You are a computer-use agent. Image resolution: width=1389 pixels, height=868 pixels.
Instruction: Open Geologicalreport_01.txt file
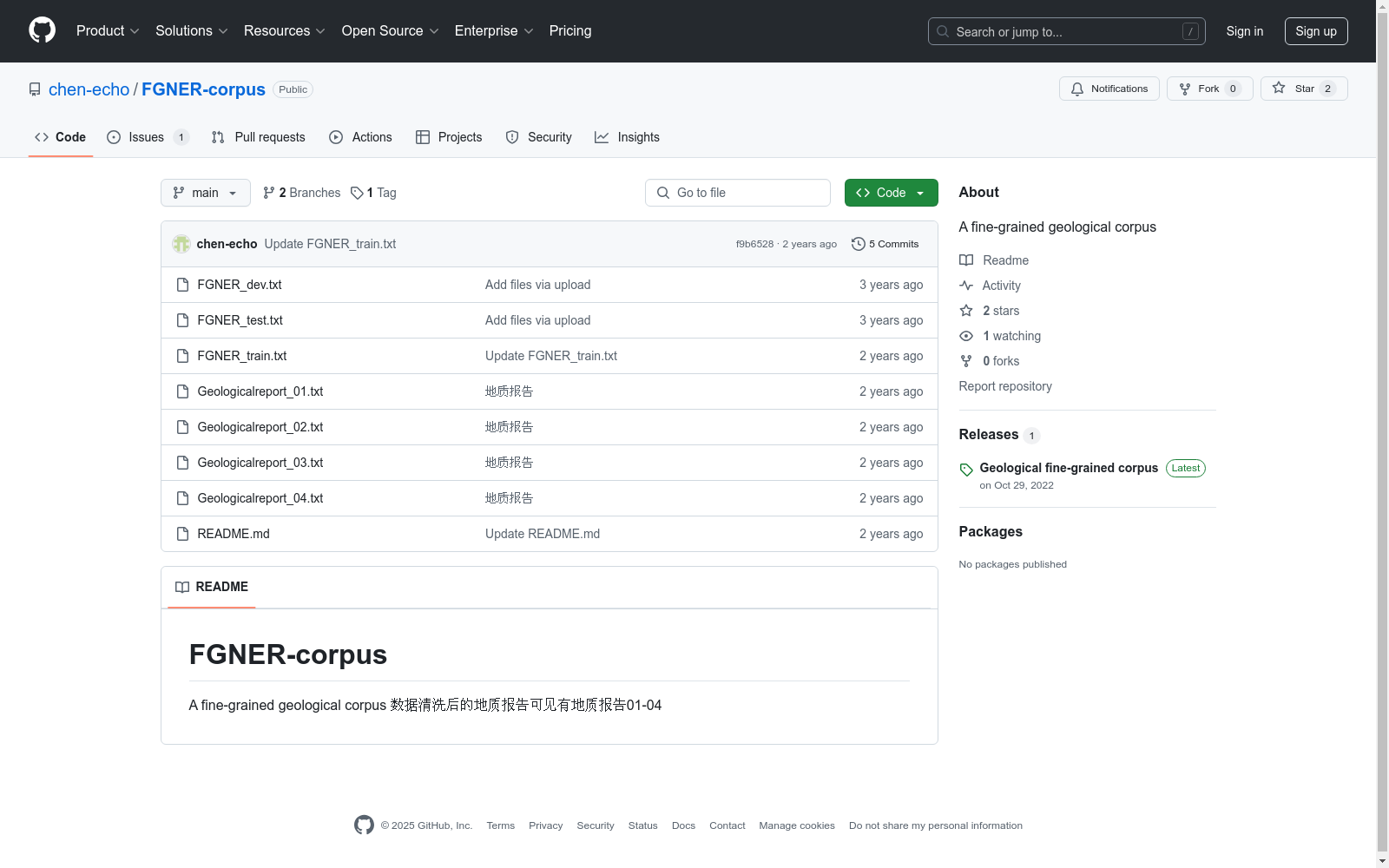260,391
